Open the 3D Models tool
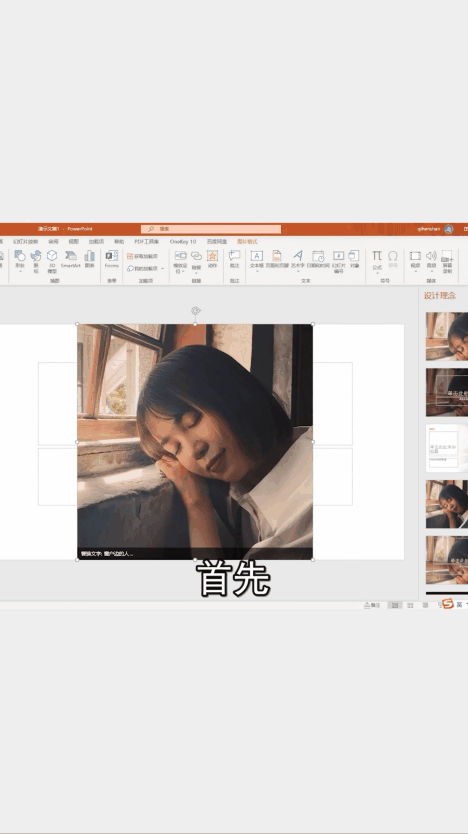This screenshot has height=834, width=468. click(52, 261)
